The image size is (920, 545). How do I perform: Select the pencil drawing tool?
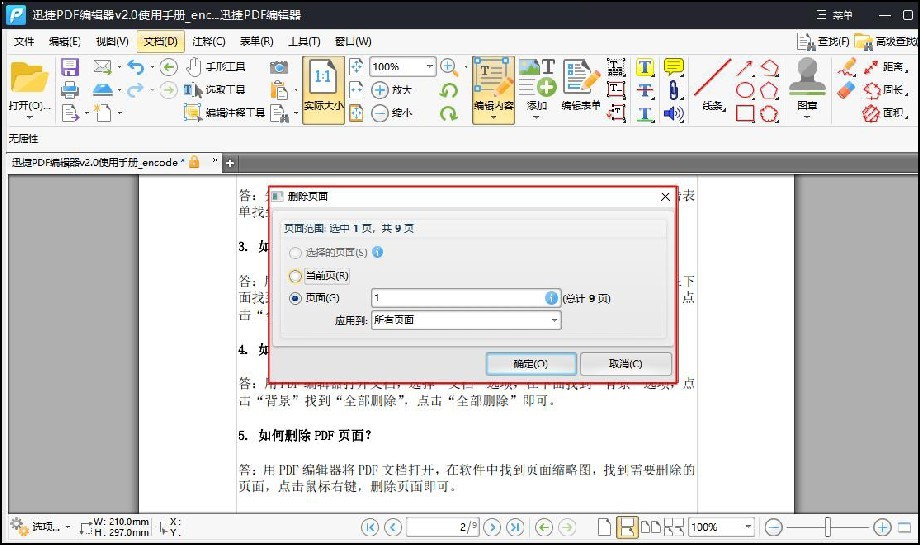[x=846, y=67]
